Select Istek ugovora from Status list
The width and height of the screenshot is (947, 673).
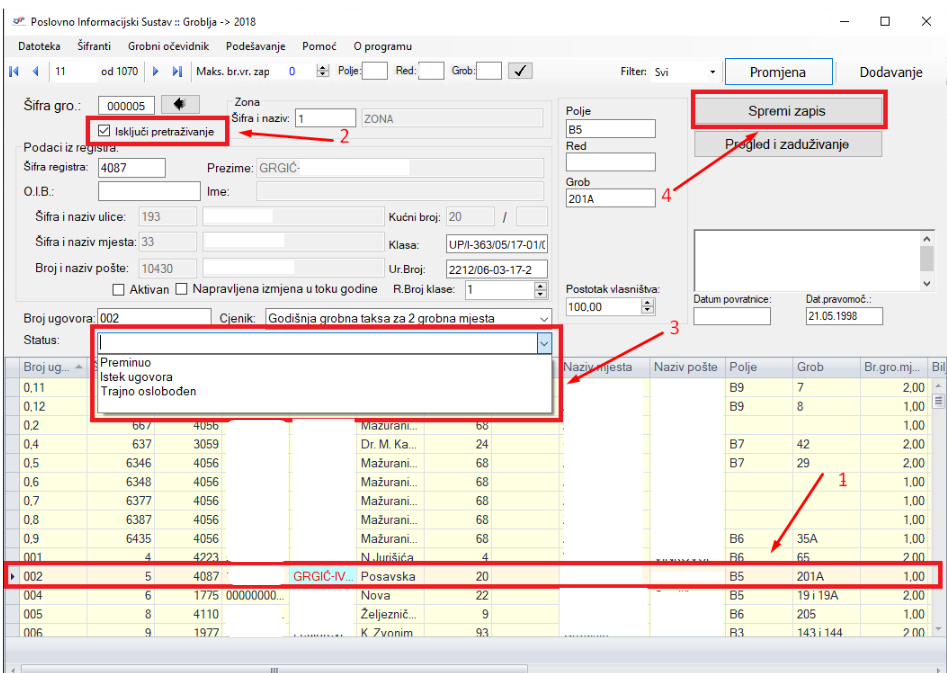pos(134,377)
